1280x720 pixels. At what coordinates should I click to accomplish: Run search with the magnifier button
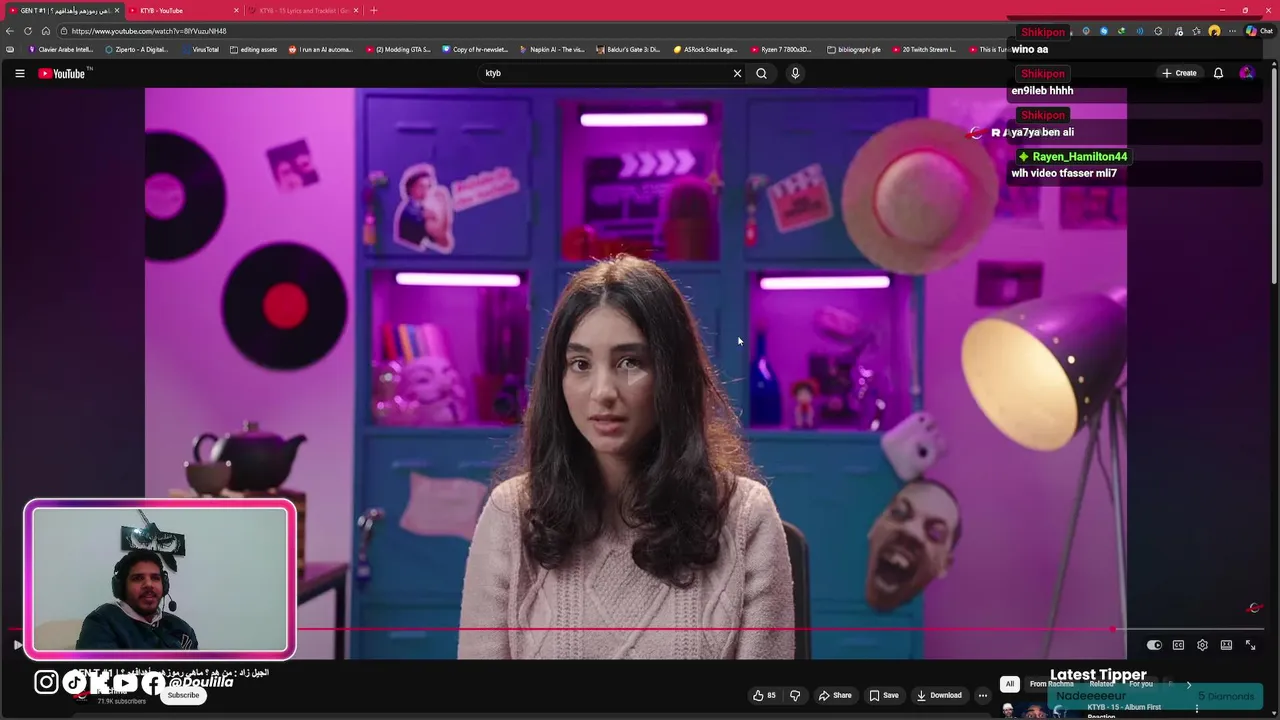761,73
